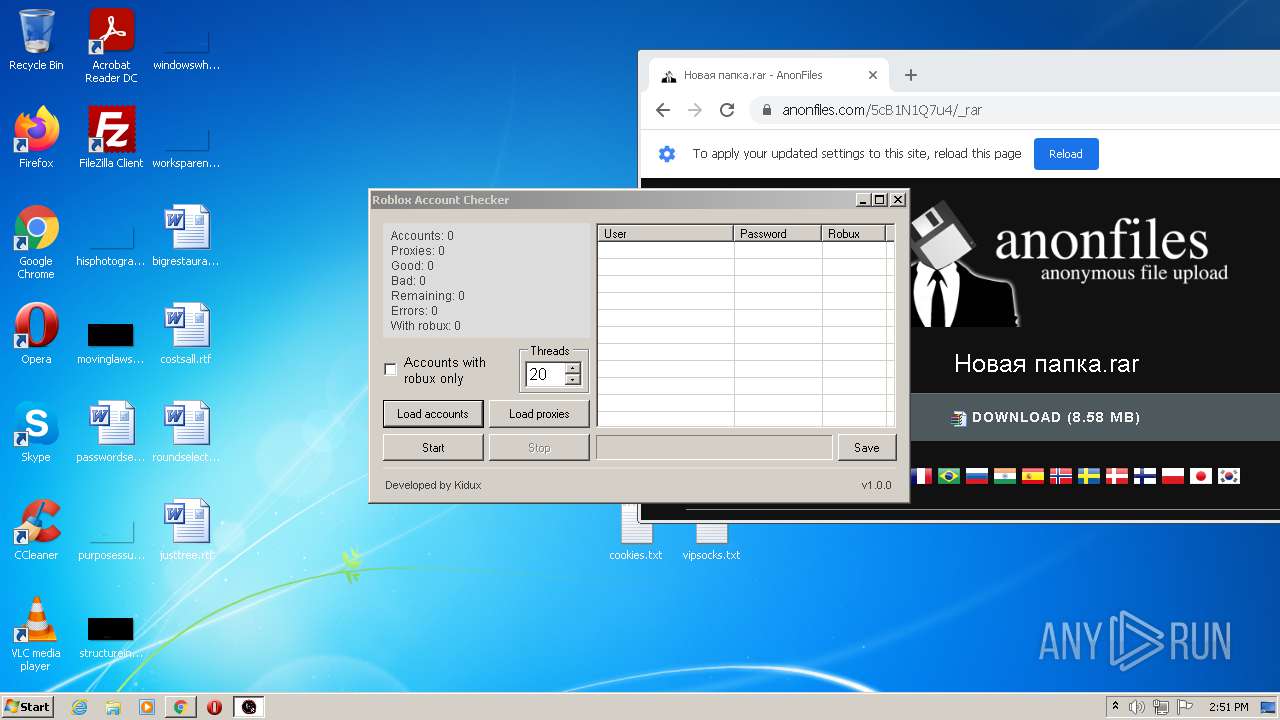Choose the Spain flag language

coord(1033,476)
